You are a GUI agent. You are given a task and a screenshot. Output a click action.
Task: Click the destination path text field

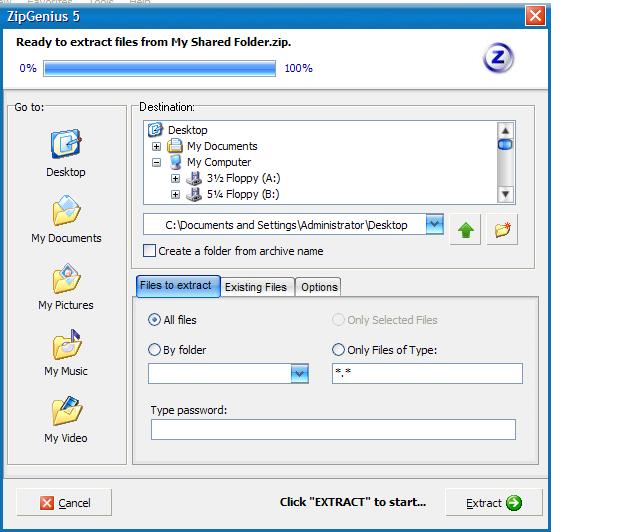click(x=284, y=224)
